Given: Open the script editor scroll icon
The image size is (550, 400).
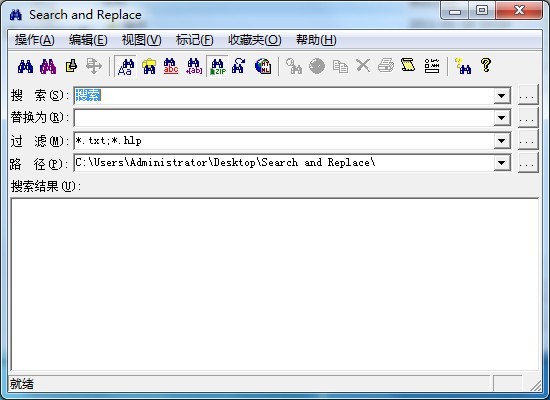Looking at the screenshot, I should (408, 66).
